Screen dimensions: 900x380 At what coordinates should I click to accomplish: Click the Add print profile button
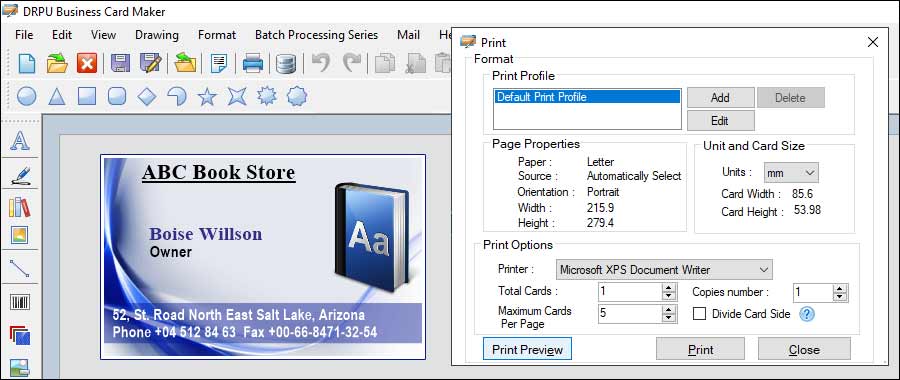[x=720, y=98]
